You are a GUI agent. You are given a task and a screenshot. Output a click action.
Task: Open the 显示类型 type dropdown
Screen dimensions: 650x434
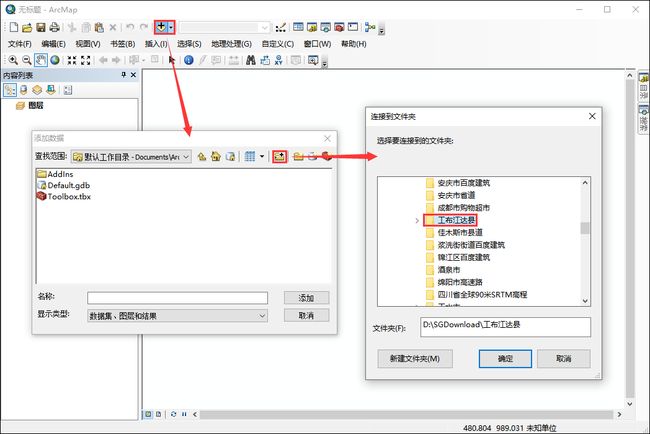[177, 316]
